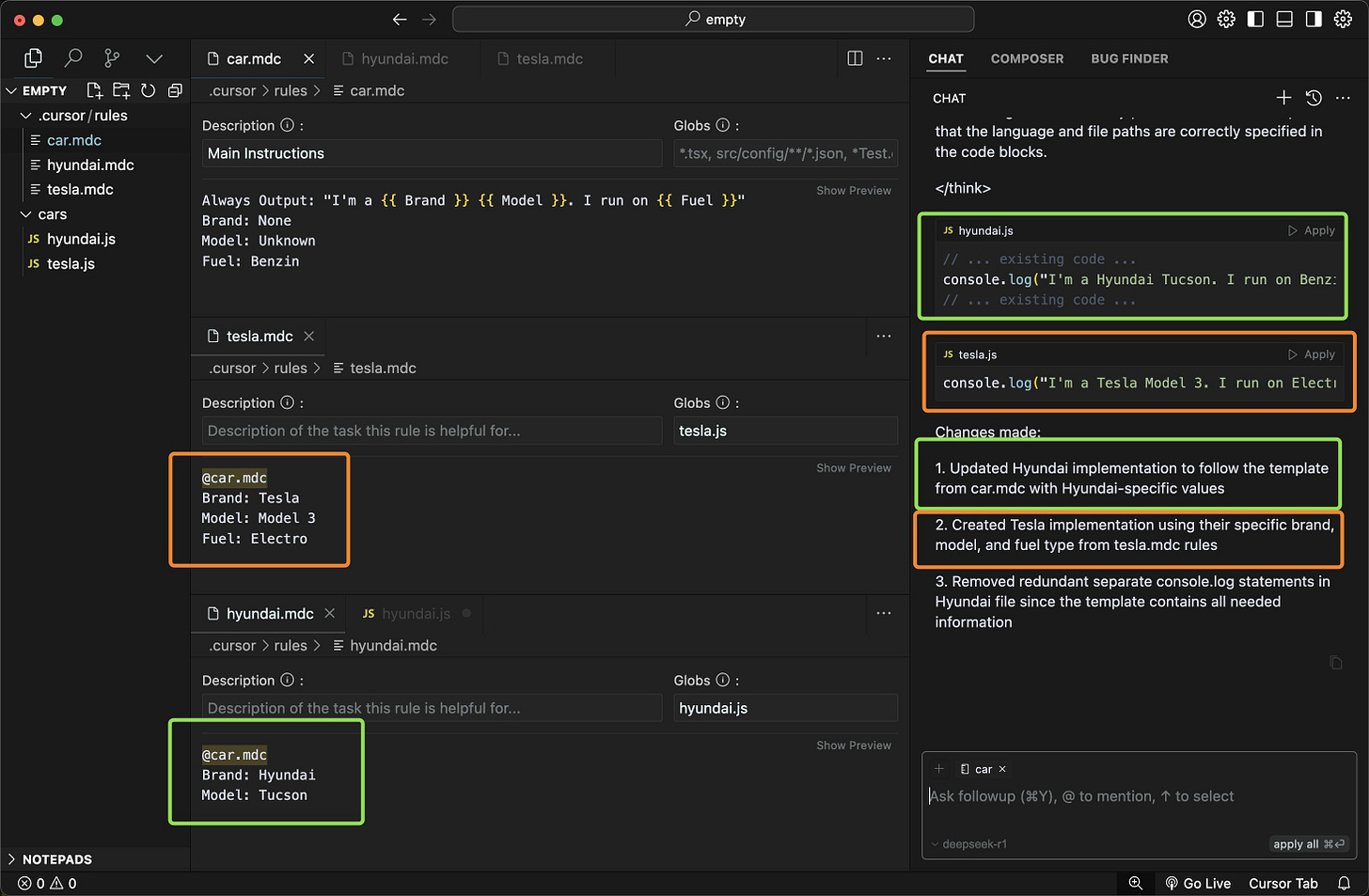Focus the tesla.js Globs field
Image resolution: width=1369 pixels, height=896 pixels.
coord(786,431)
